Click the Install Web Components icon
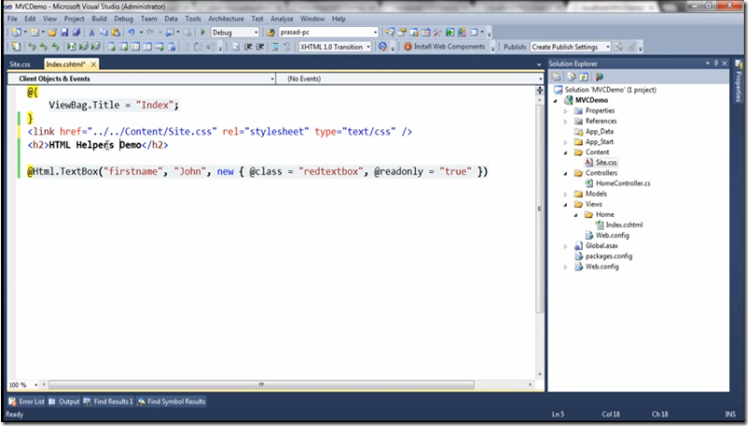The image size is (748, 426). point(407,47)
